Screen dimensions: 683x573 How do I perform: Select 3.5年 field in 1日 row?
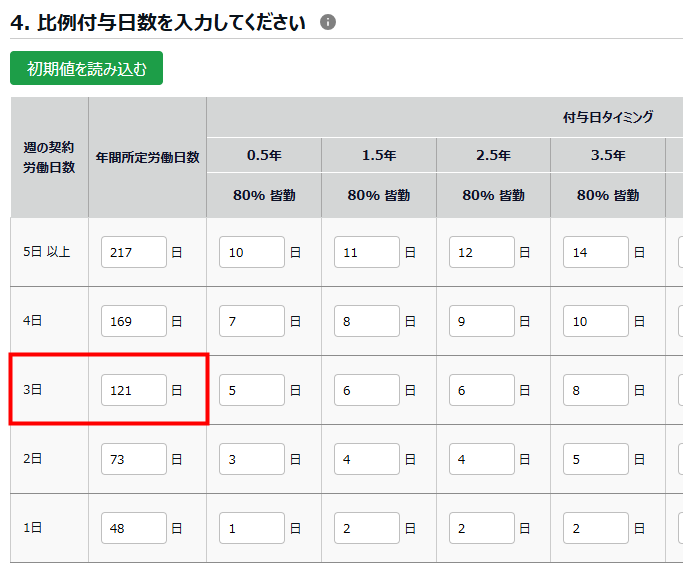[596, 528]
